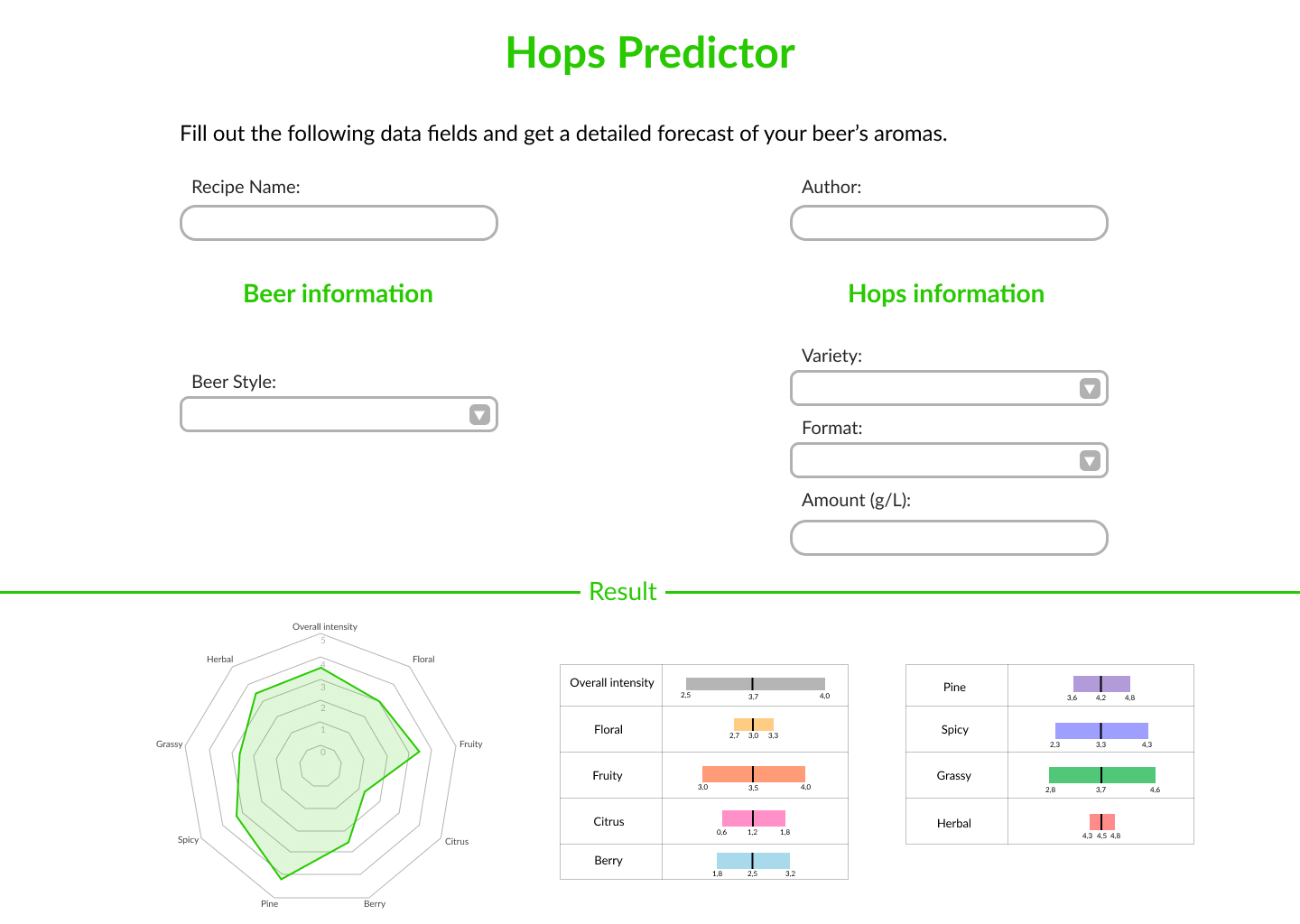Image resolution: width=1300 pixels, height=924 pixels.
Task: Click the Pine label on radar chart
Action: pyautogui.click(x=270, y=903)
